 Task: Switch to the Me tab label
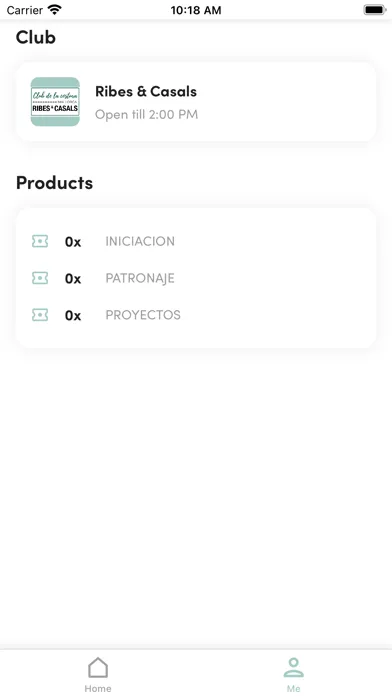293,688
